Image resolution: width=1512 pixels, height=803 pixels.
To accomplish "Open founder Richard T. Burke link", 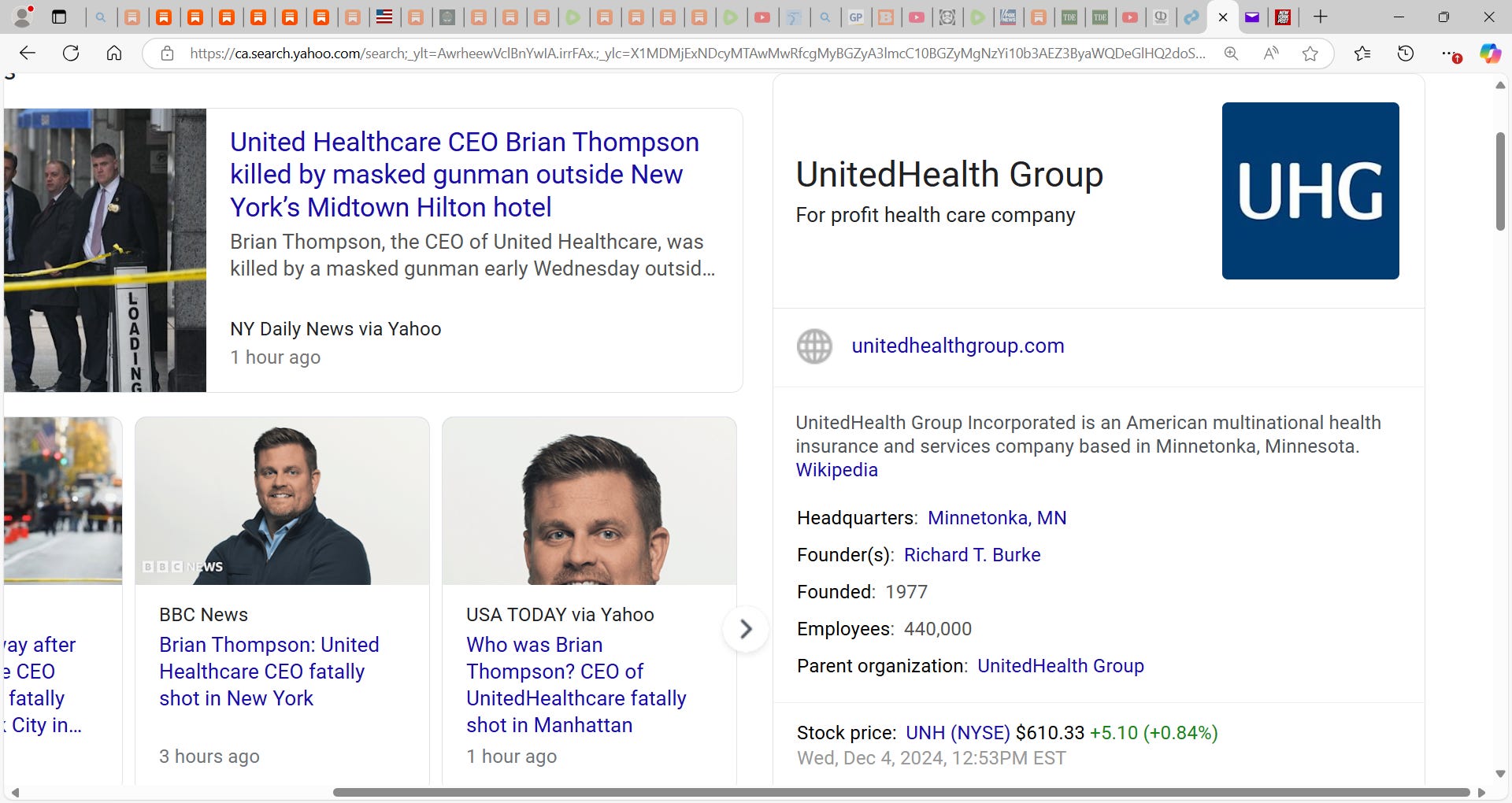I will (972, 555).
